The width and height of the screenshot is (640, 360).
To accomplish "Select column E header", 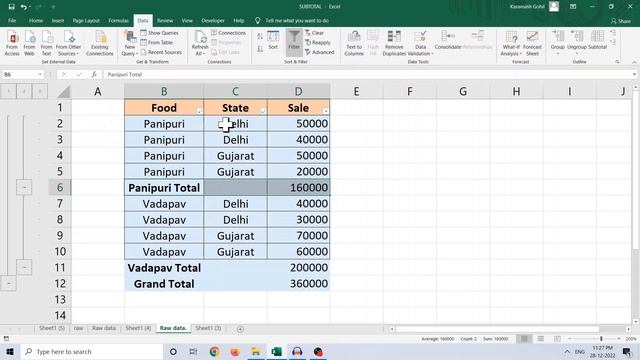I will 356,91.
